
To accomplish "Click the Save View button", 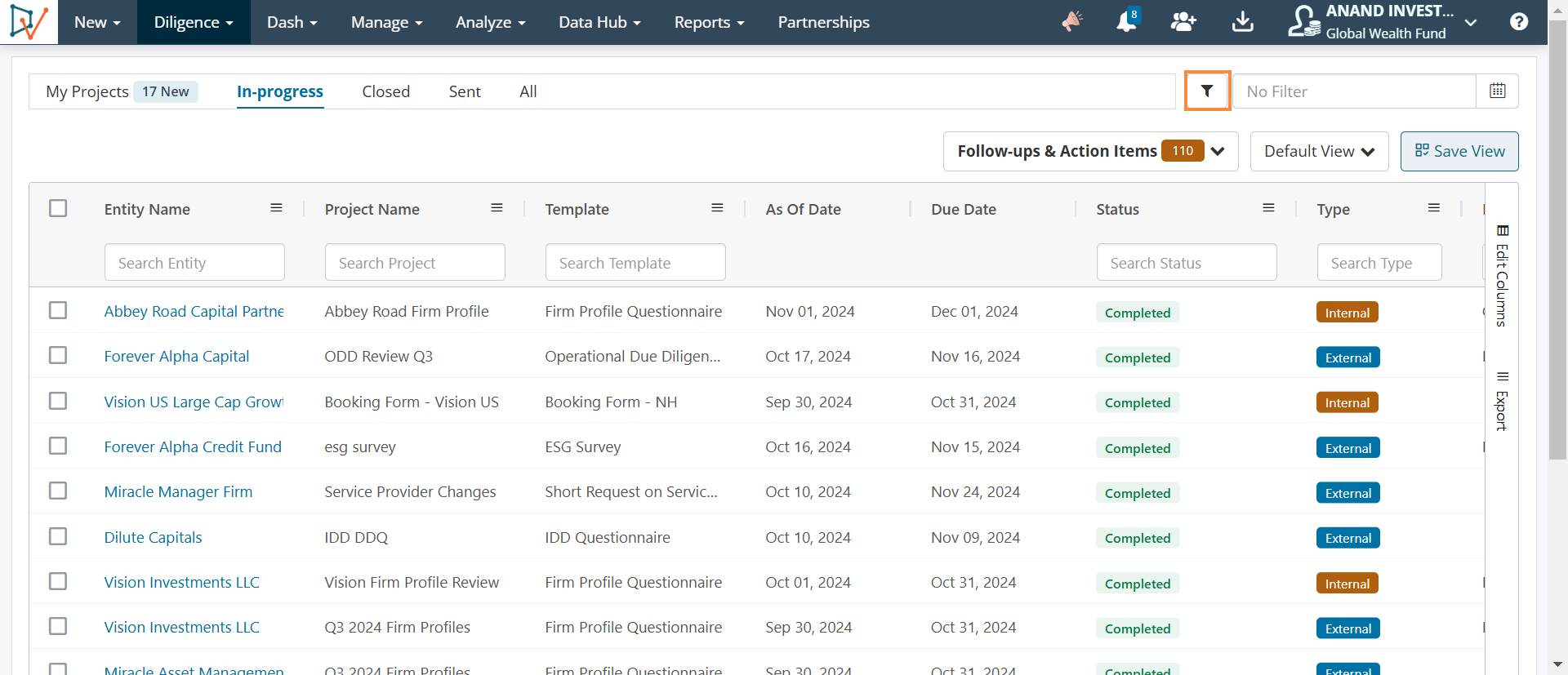I will 1459,151.
